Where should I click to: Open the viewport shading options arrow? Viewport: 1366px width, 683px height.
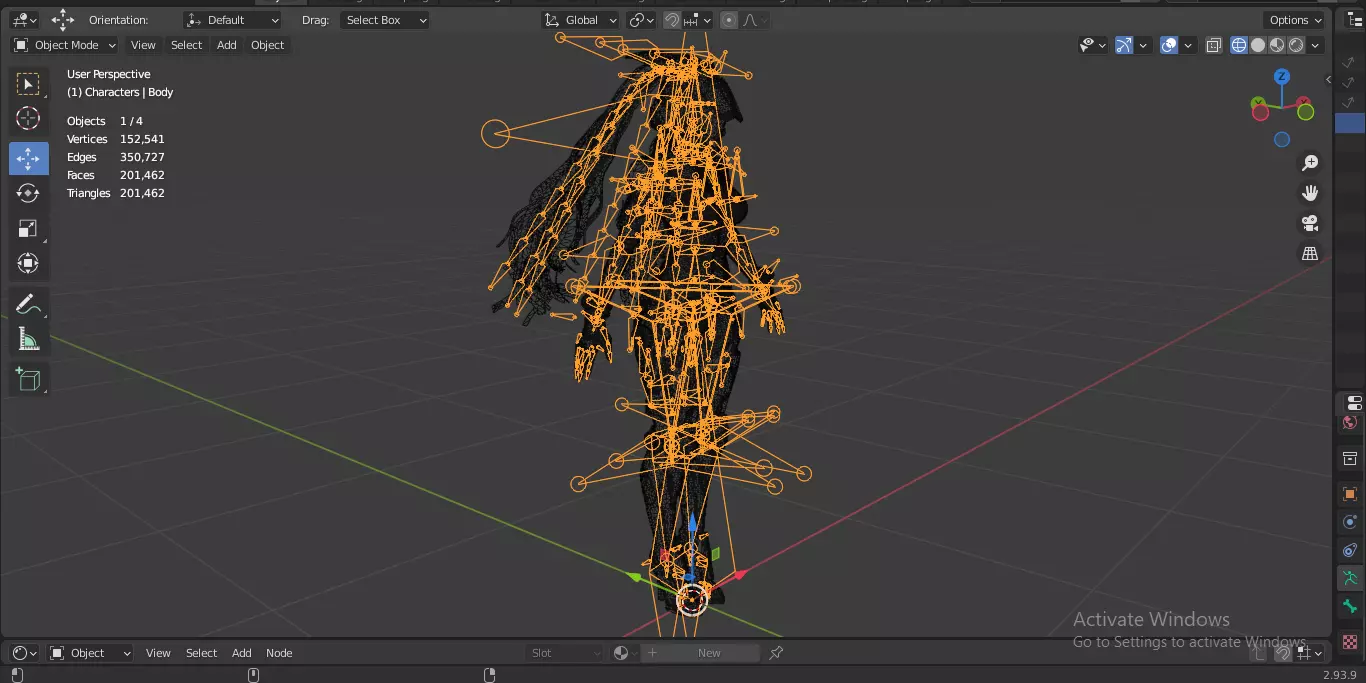(x=1315, y=45)
